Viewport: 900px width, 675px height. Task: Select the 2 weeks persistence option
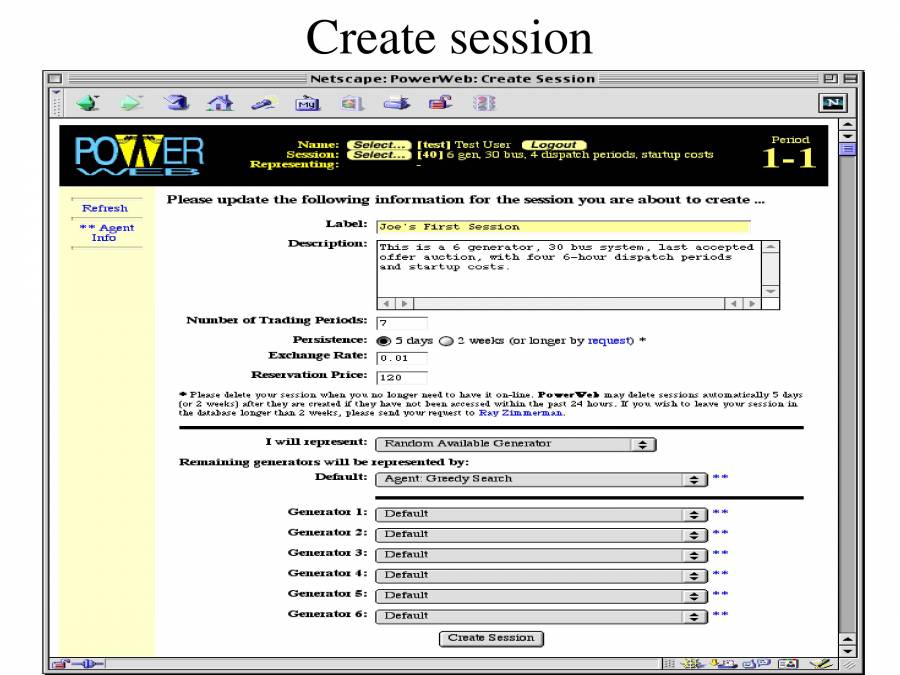point(446,340)
